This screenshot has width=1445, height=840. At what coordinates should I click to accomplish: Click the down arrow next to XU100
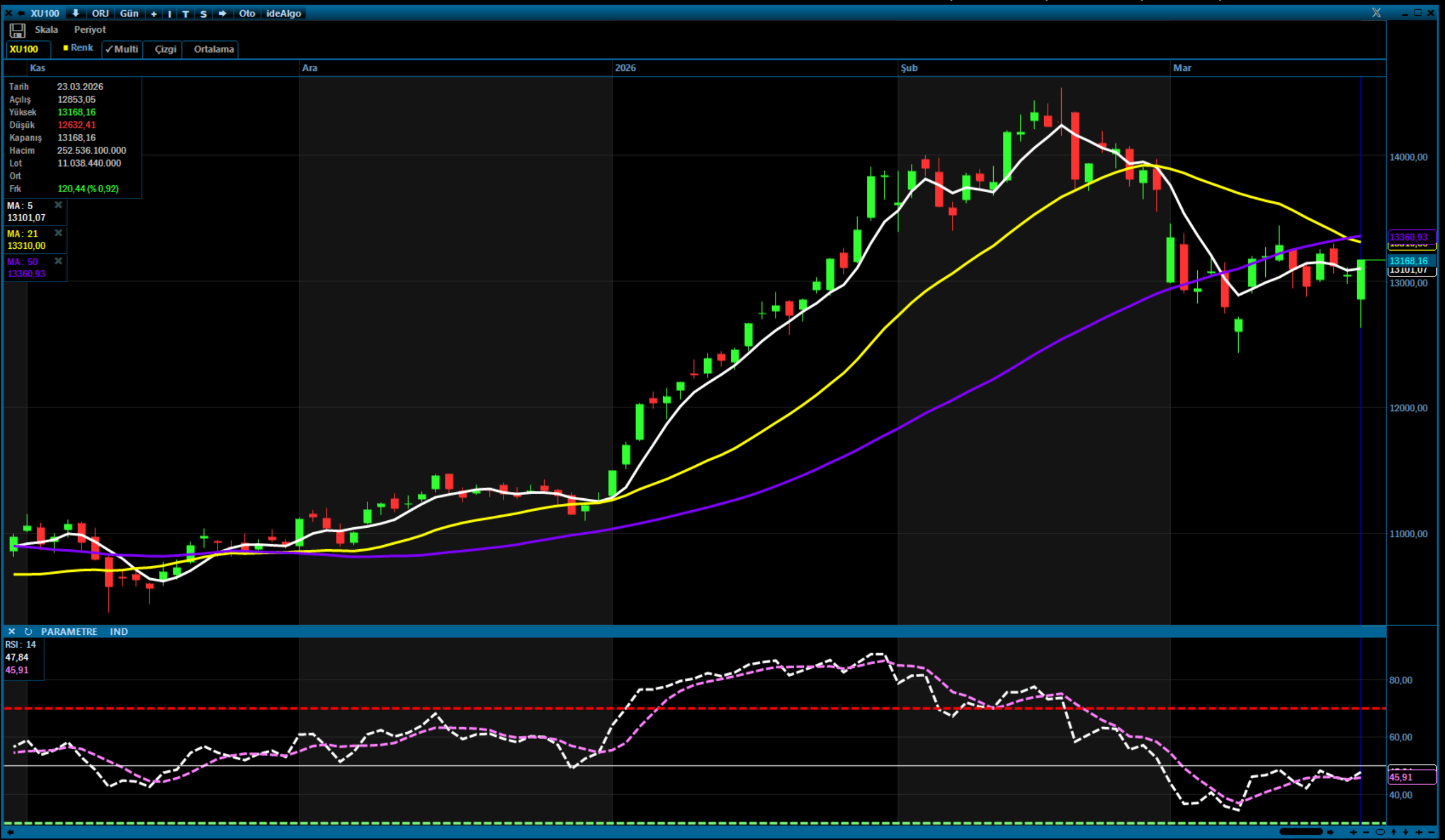(x=75, y=13)
